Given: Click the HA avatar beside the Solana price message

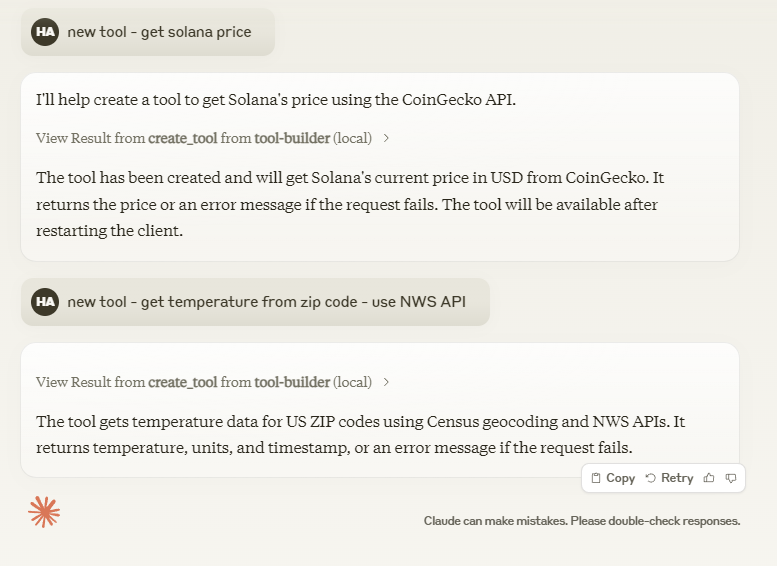Looking at the screenshot, I should point(45,32).
